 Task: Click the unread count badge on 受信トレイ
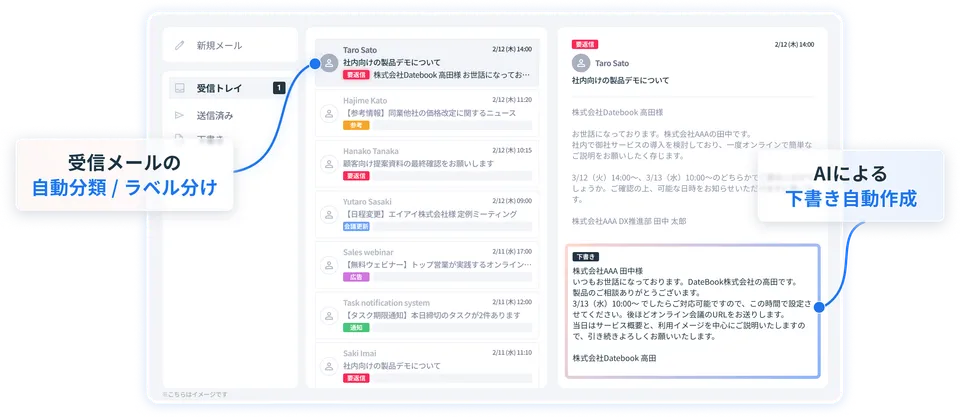279,88
